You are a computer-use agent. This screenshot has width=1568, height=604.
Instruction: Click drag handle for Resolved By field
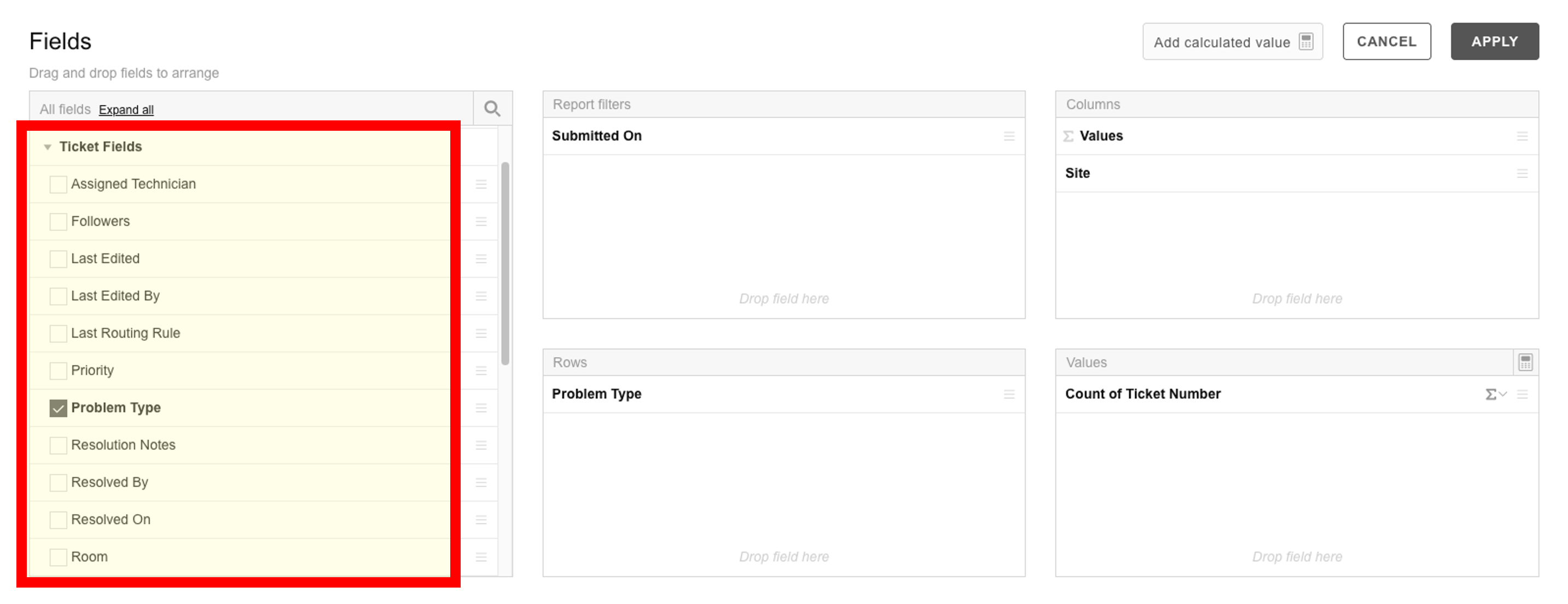point(481,482)
